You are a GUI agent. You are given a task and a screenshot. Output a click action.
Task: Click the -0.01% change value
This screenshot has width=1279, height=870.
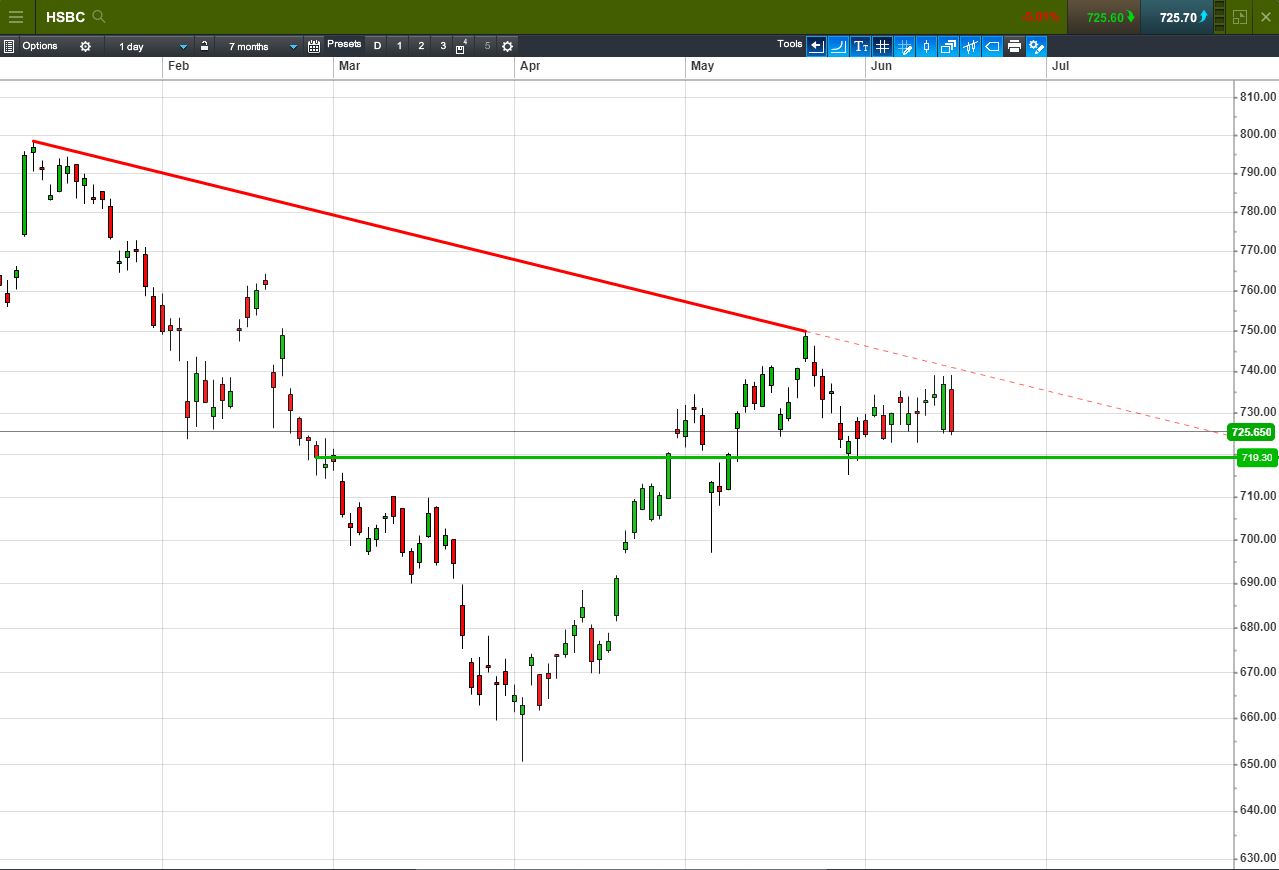pyautogui.click(x=1042, y=17)
